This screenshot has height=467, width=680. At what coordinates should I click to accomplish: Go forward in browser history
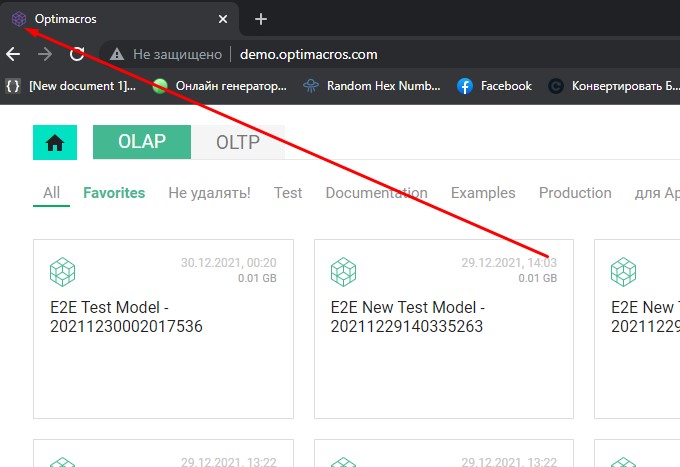click(x=45, y=54)
